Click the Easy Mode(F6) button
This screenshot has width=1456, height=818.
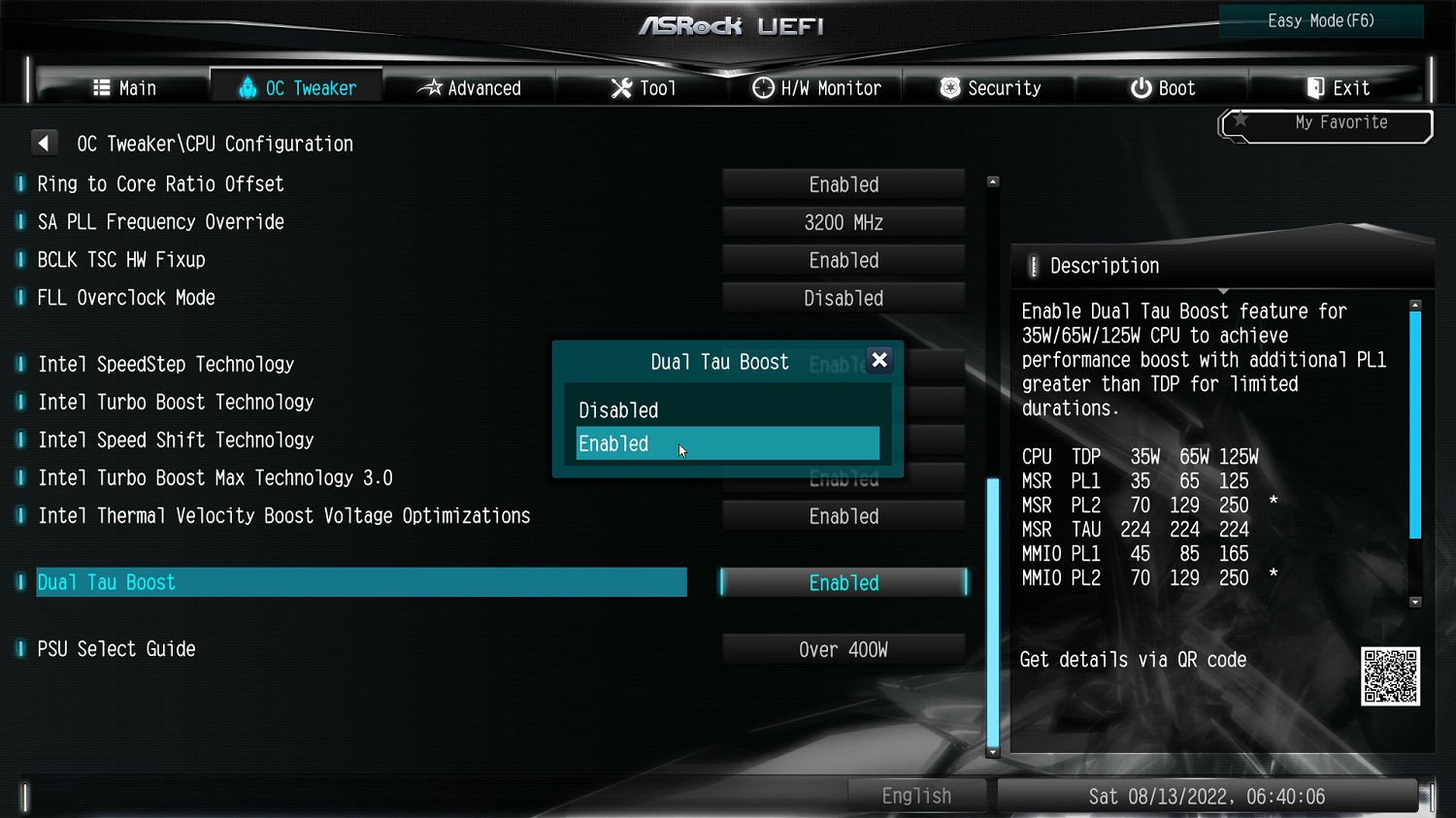pos(1321,20)
